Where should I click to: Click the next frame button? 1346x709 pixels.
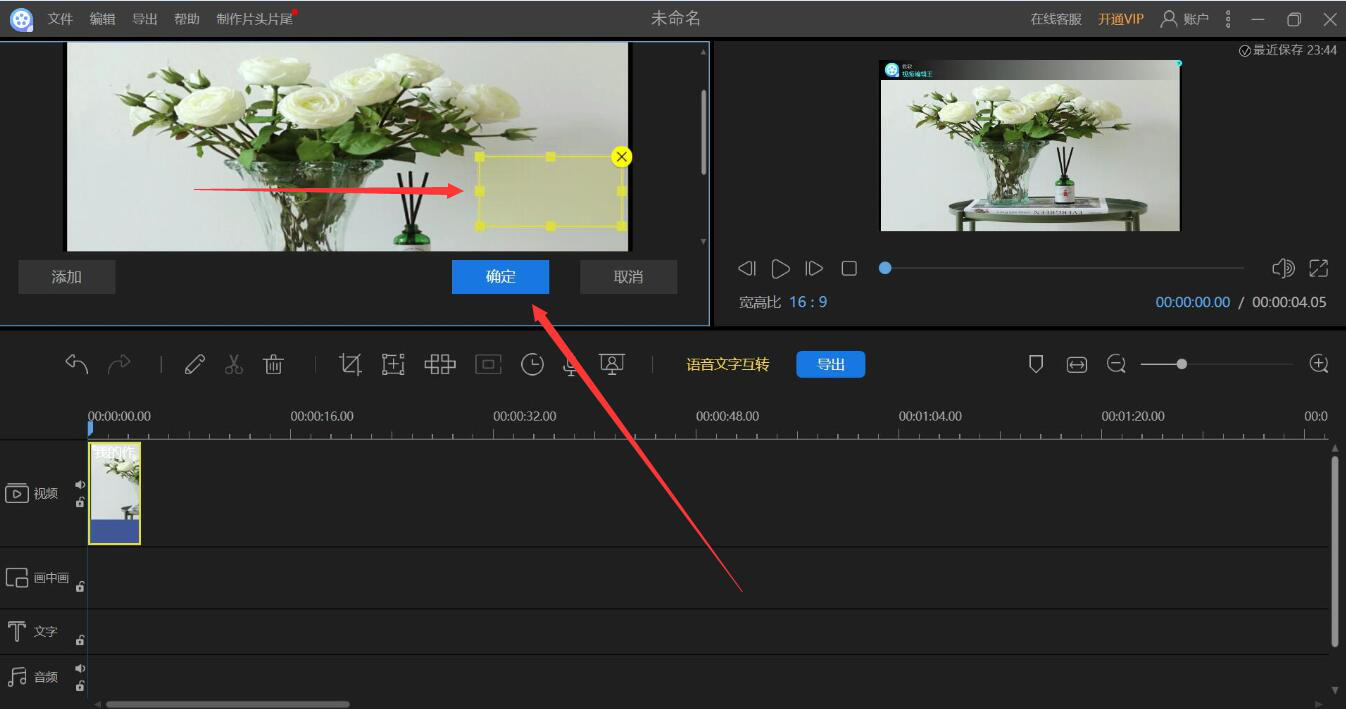pos(814,268)
